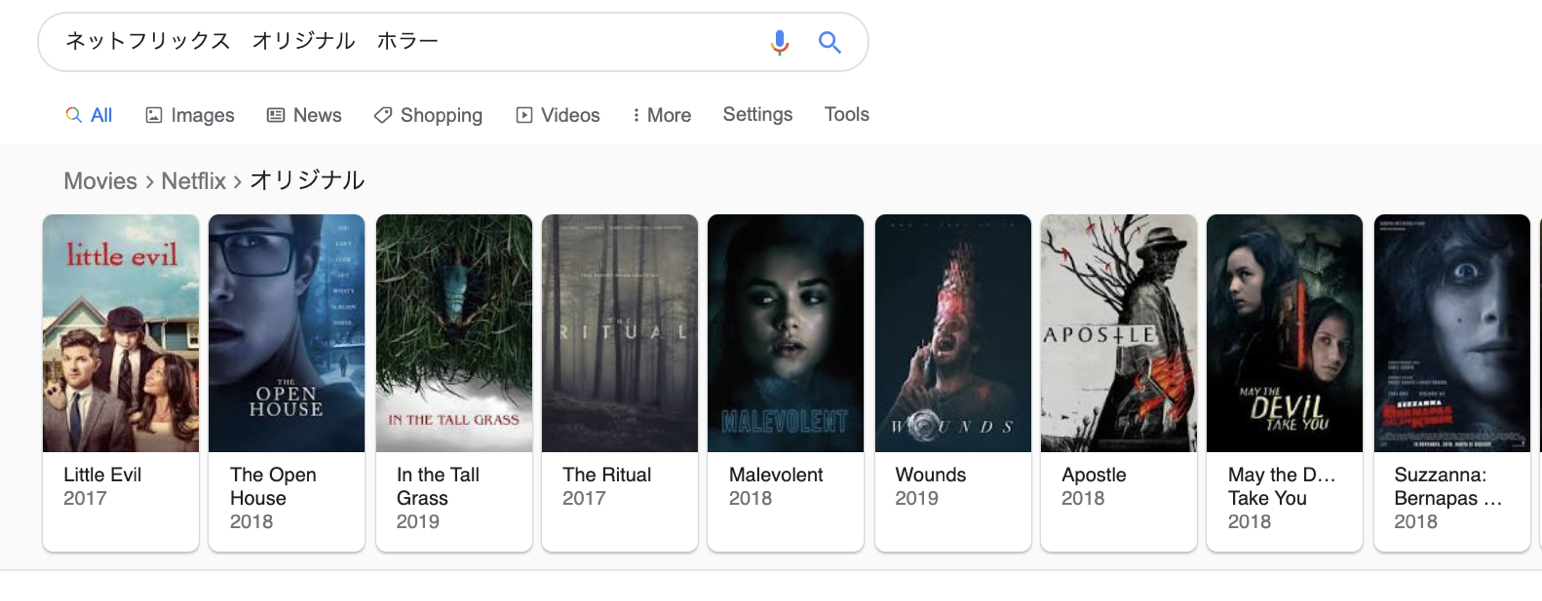Open search Tools

tap(847, 114)
